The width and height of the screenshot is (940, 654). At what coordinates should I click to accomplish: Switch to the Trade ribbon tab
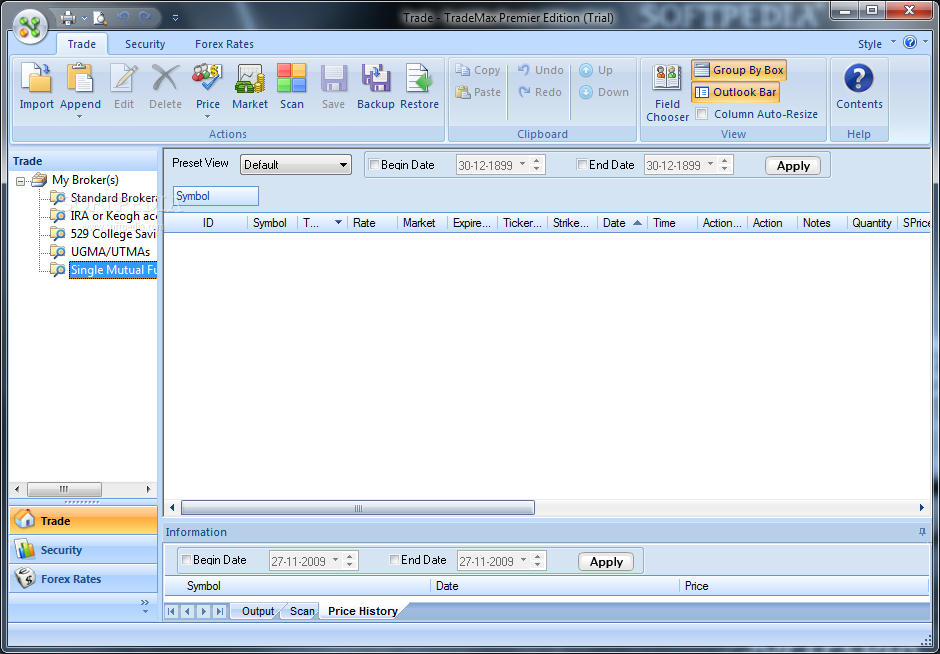click(x=82, y=44)
